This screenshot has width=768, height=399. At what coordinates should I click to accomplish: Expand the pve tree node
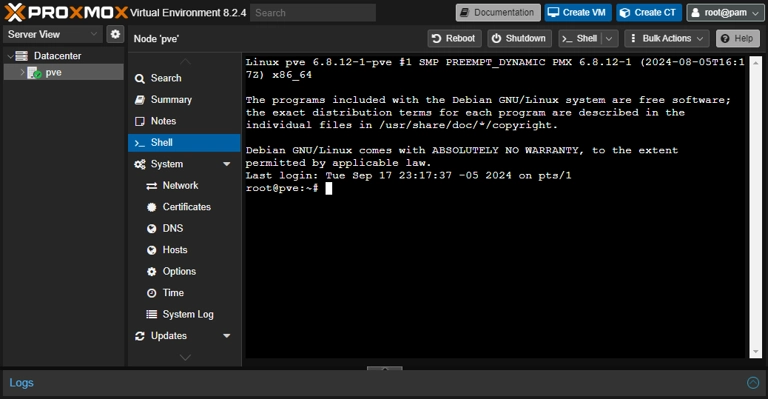pyautogui.click(x=22, y=72)
